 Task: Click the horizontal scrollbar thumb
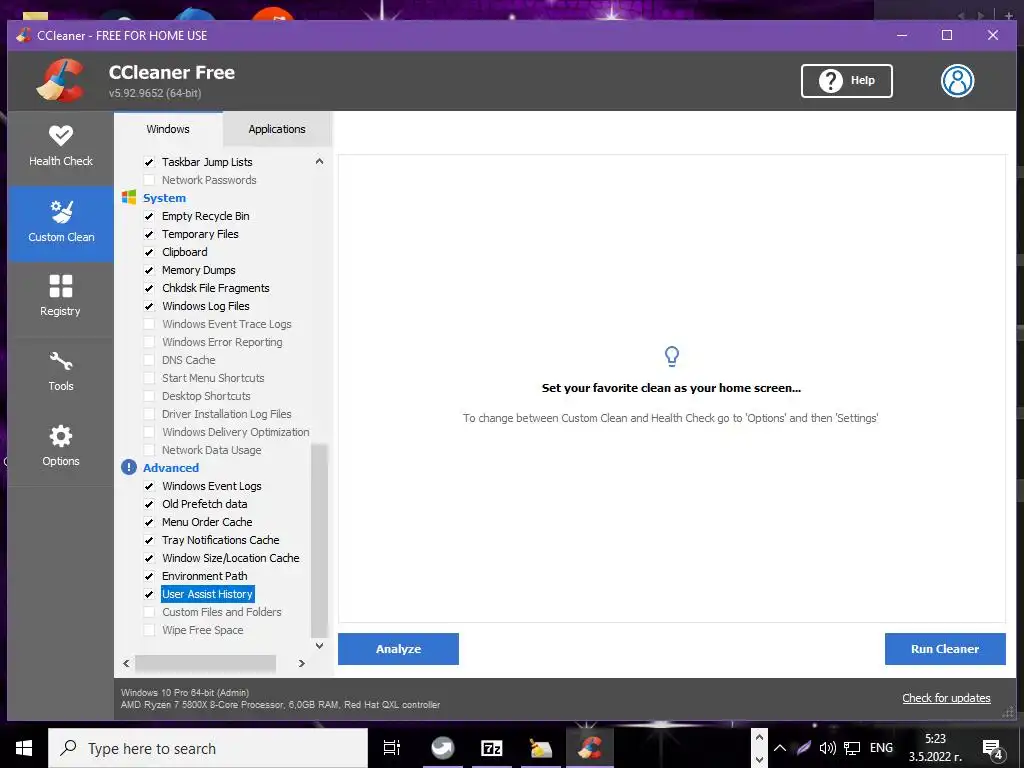point(205,664)
